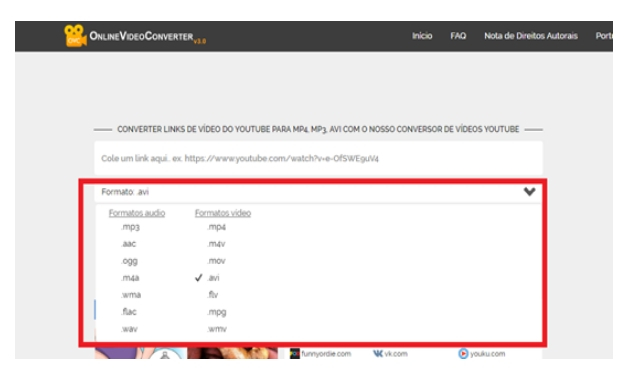Click the checked .avi video format

(213, 278)
